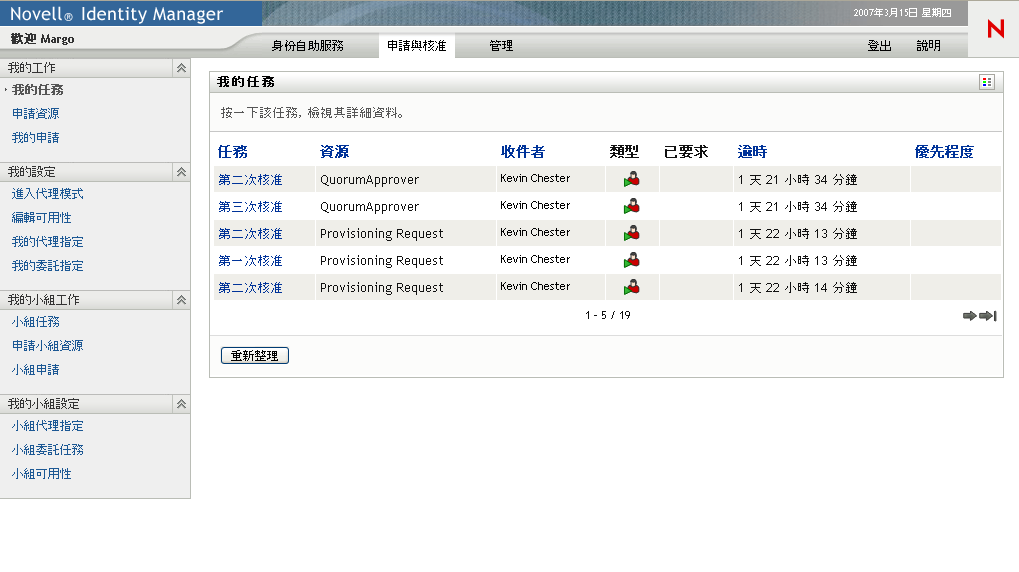
Task: Collapse the 我的小組設定 sidebar section
Action: tap(181, 404)
